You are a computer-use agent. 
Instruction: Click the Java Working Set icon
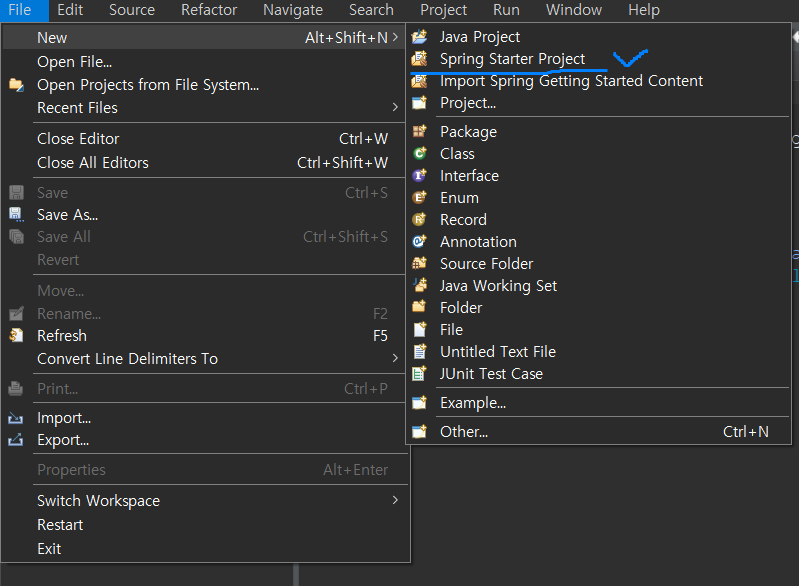[419, 285]
